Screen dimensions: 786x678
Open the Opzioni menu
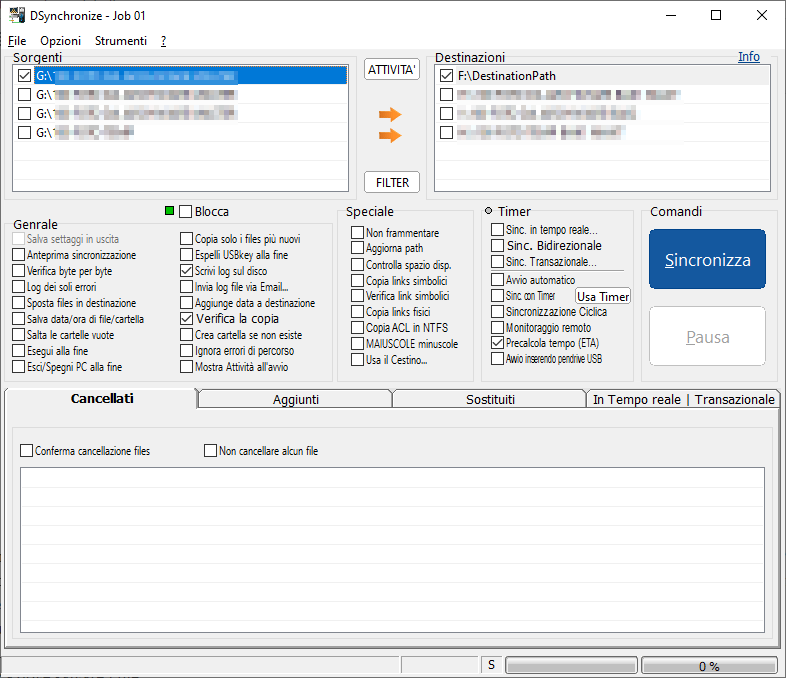coord(61,41)
